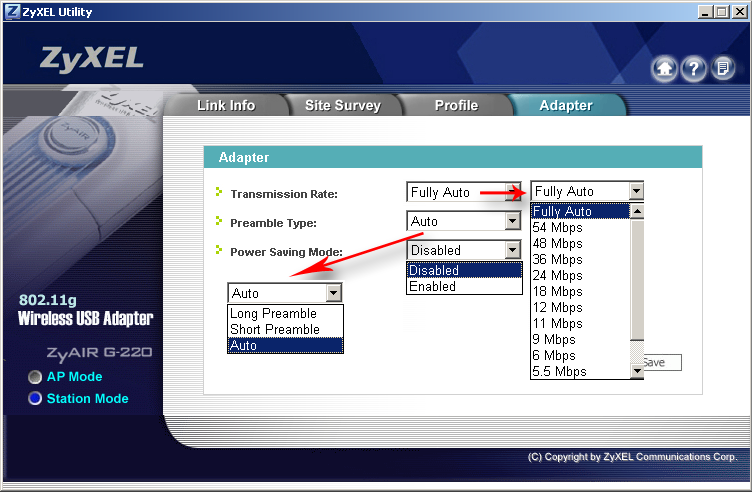Choose 11 Mbps from the rate list

click(580, 323)
